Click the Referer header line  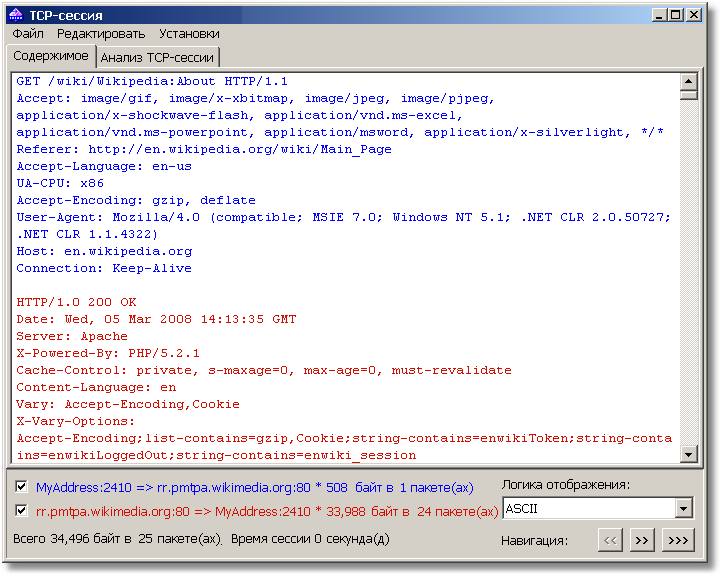pos(204,150)
